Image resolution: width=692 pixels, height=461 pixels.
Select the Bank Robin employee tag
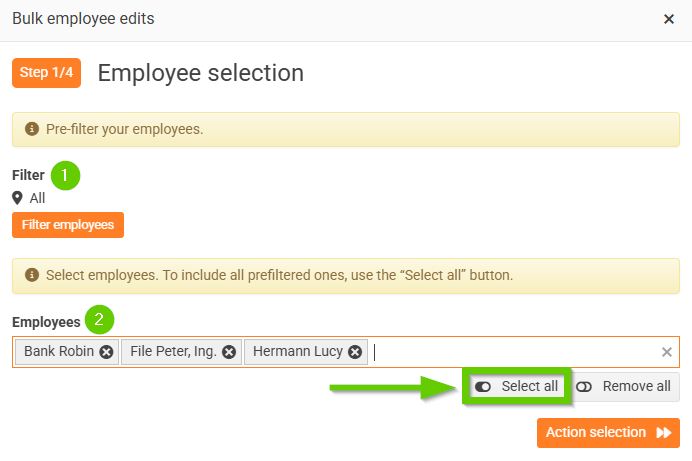57,352
